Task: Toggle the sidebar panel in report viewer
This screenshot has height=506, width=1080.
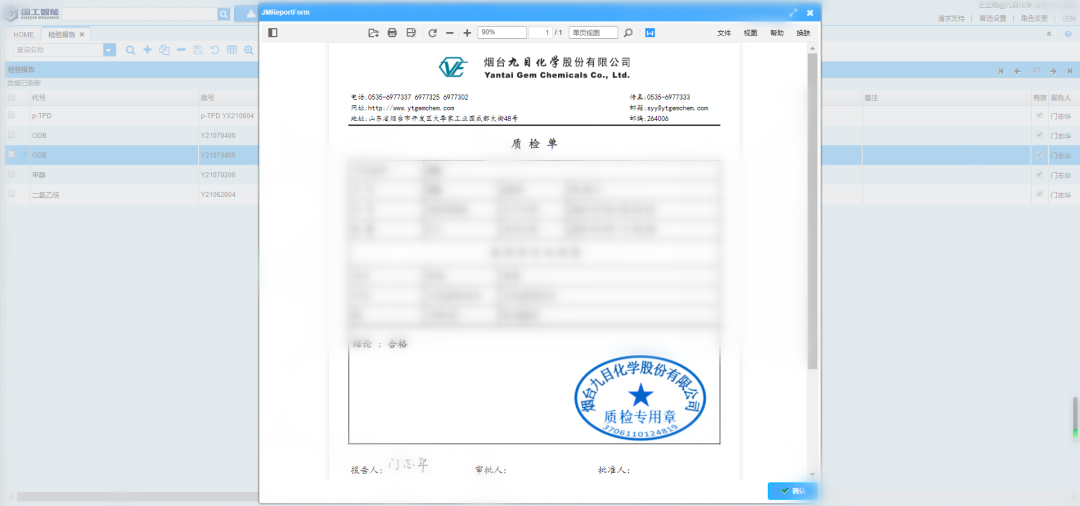Action: coord(273,33)
